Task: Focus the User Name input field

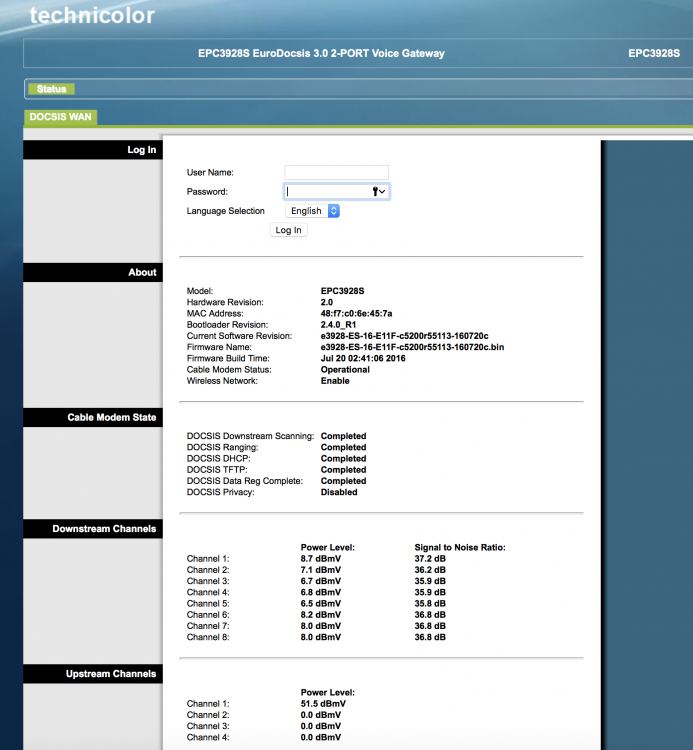Action: (x=336, y=172)
